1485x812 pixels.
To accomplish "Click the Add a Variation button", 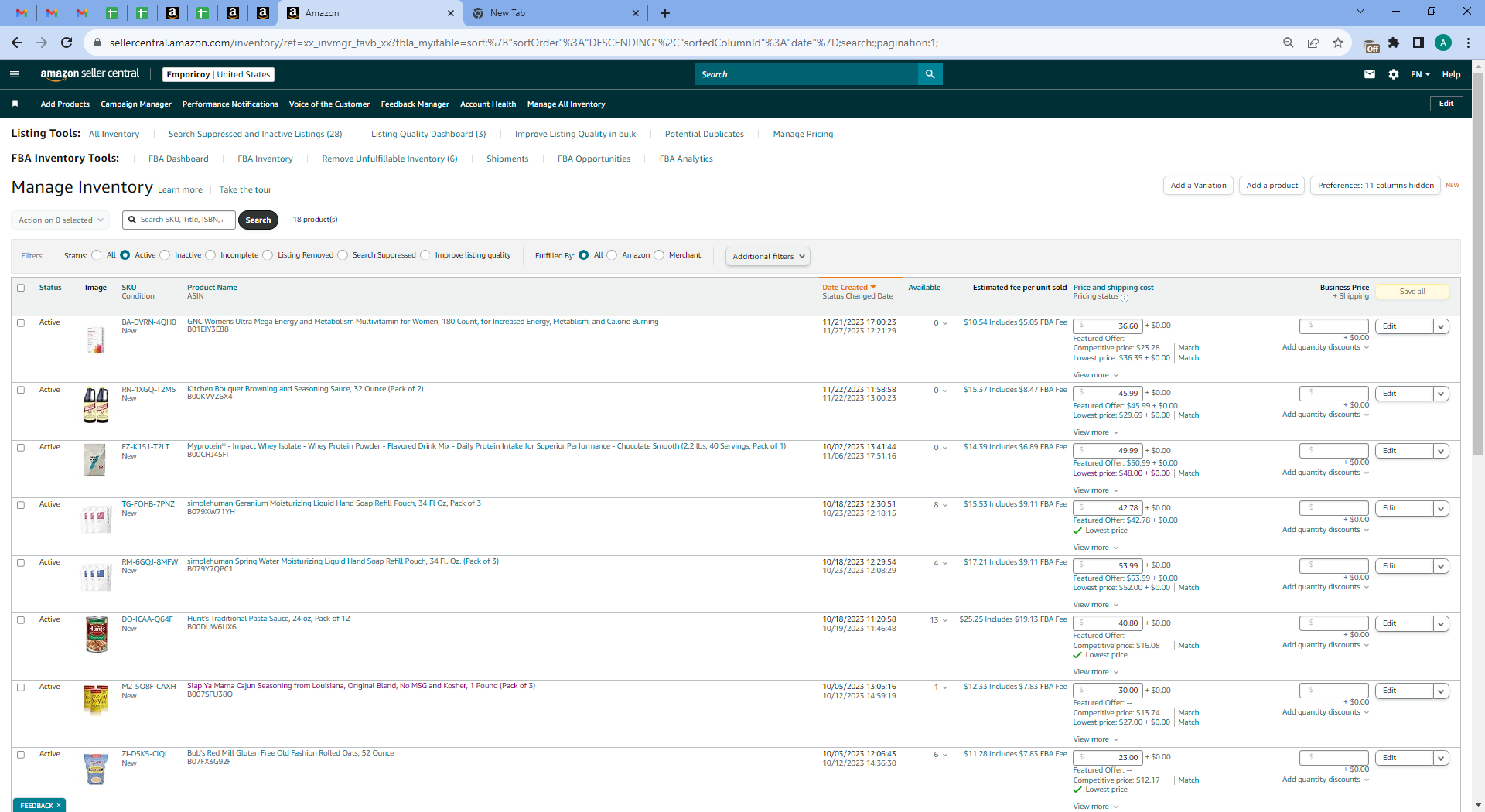I will click(1198, 186).
